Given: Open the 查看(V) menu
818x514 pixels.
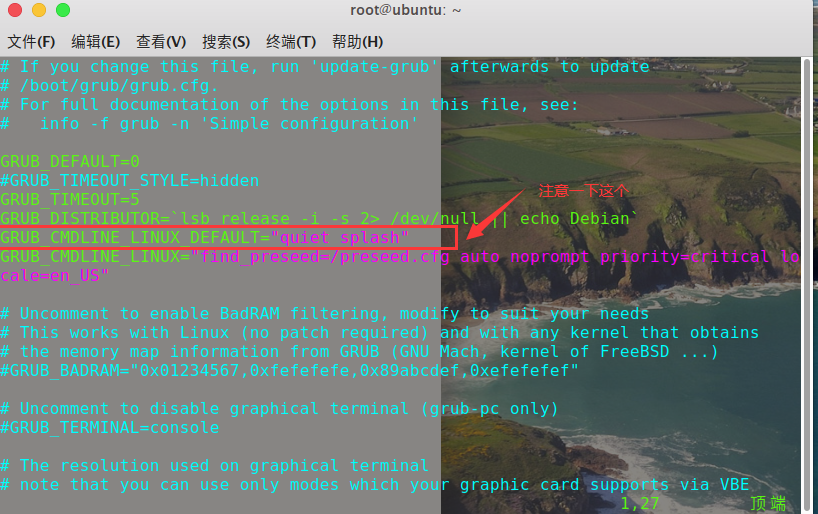Looking at the screenshot, I should [161, 42].
